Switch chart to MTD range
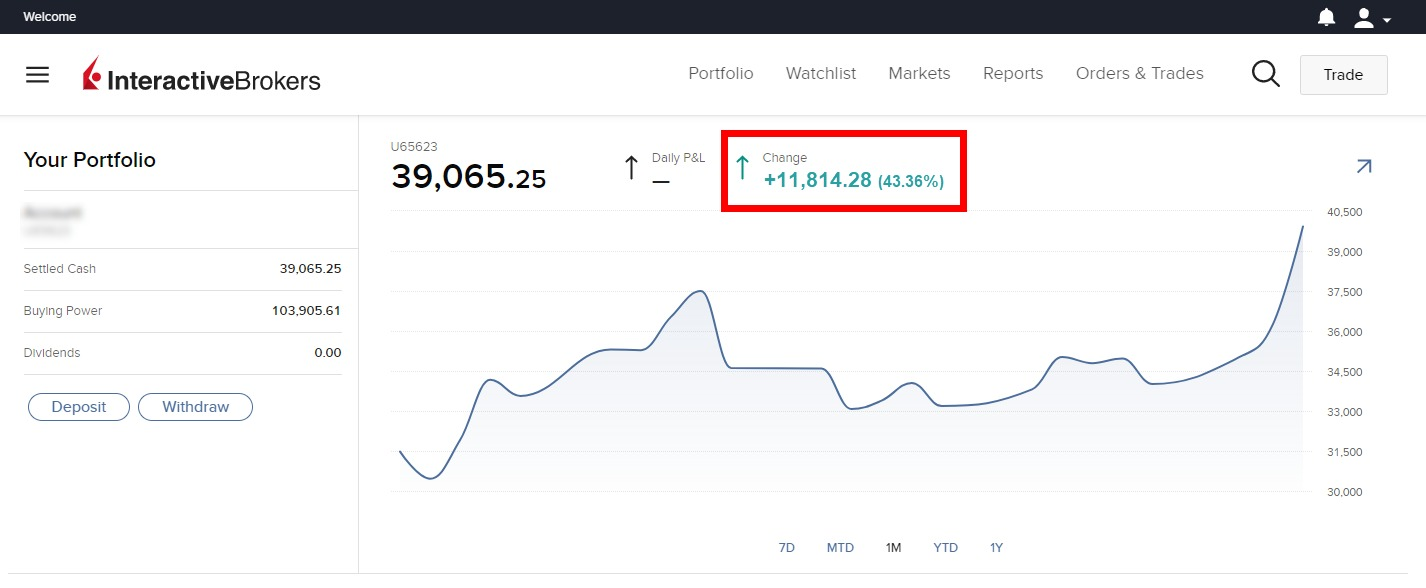 tap(840, 547)
